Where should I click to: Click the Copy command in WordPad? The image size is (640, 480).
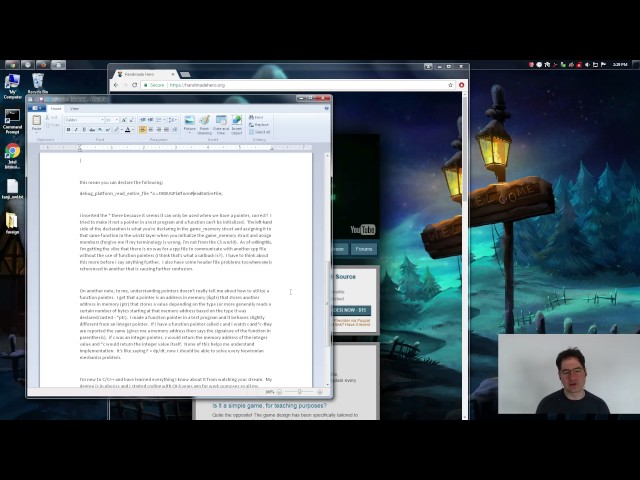52,124
